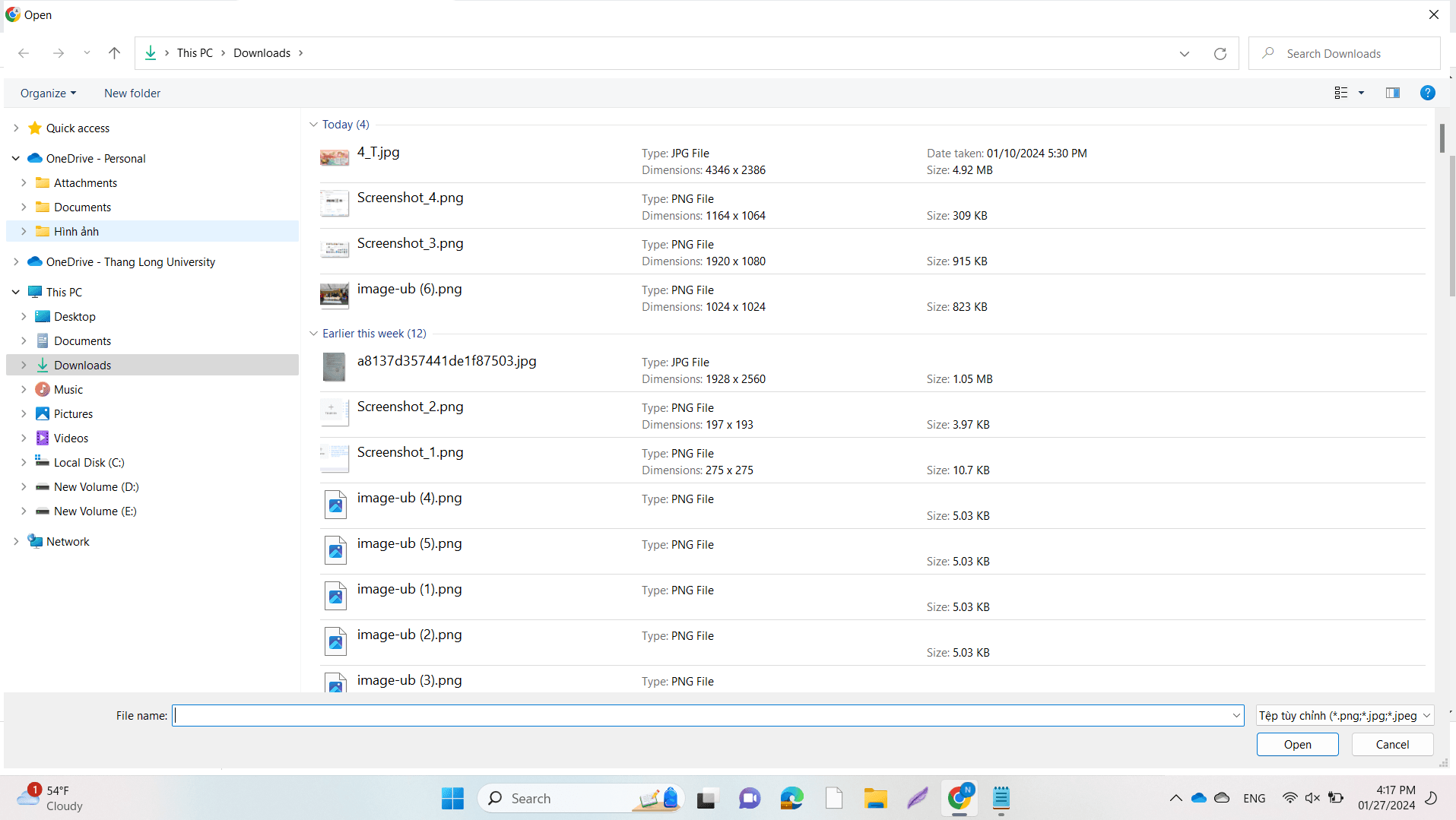
Task: Expand the Quick access tree node
Action: click(16, 128)
